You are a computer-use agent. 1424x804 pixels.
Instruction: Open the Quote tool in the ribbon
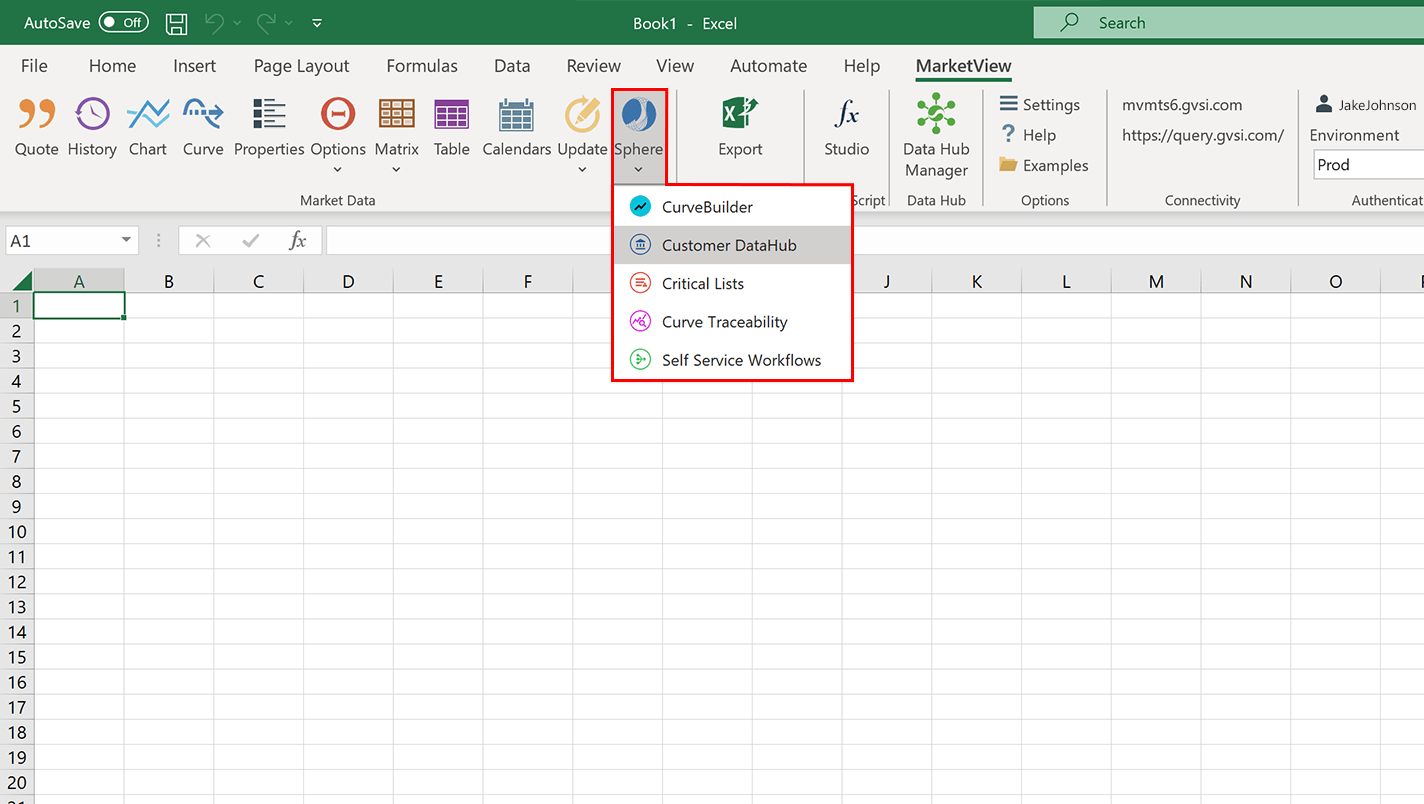36,128
